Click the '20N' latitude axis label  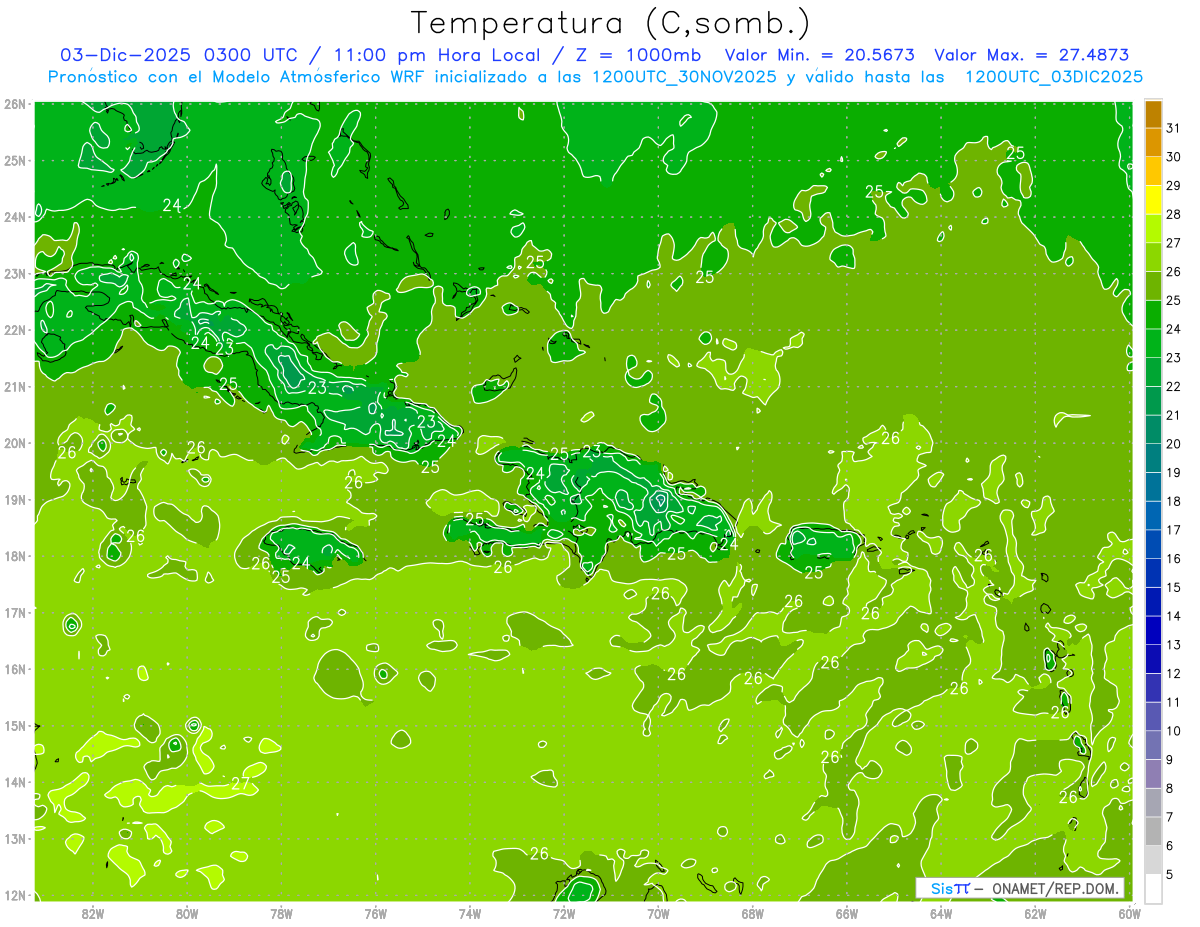[15, 443]
